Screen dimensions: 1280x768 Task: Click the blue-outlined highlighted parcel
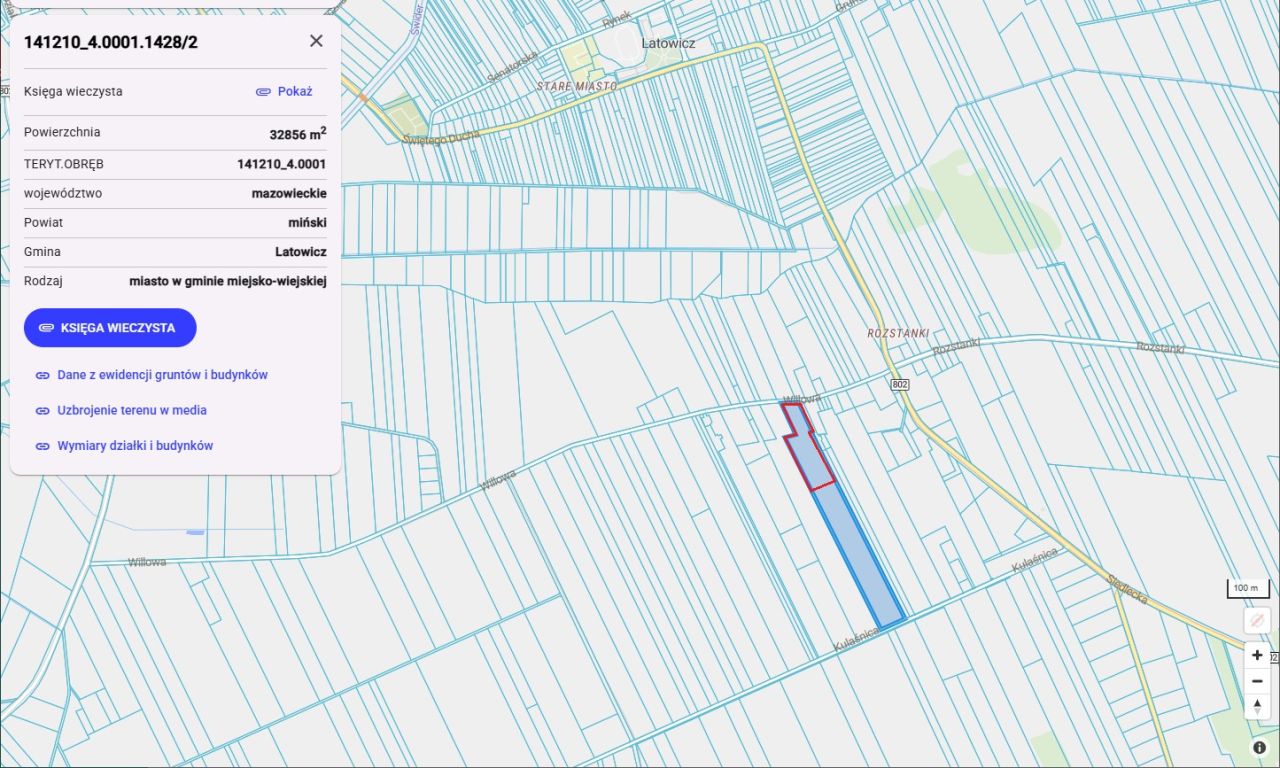pyautogui.click(x=860, y=560)
